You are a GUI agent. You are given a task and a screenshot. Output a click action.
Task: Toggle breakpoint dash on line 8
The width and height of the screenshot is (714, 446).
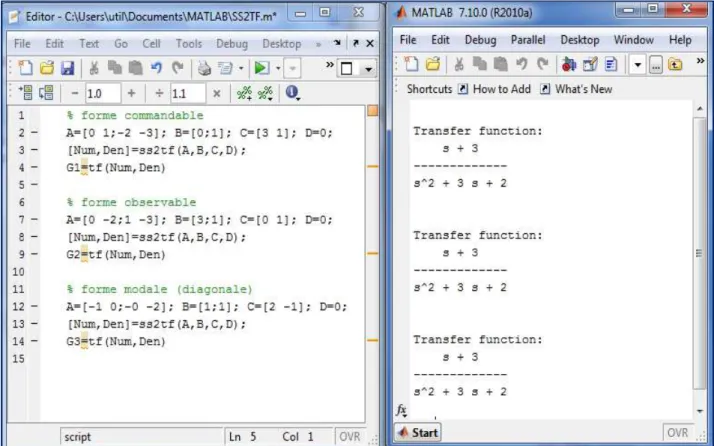pos(35,237)
